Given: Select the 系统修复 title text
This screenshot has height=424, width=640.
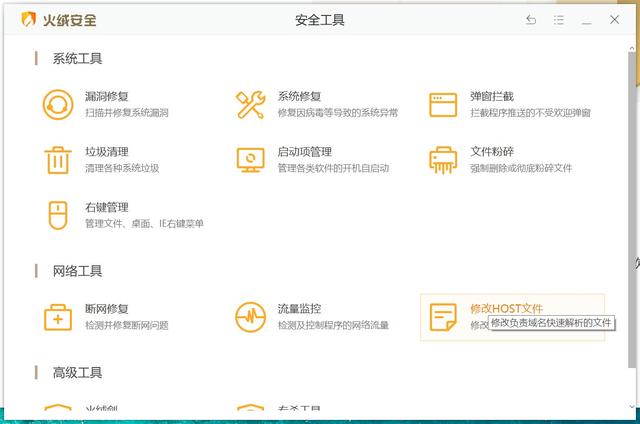Looking at the screenshot, I should (299, 96).
